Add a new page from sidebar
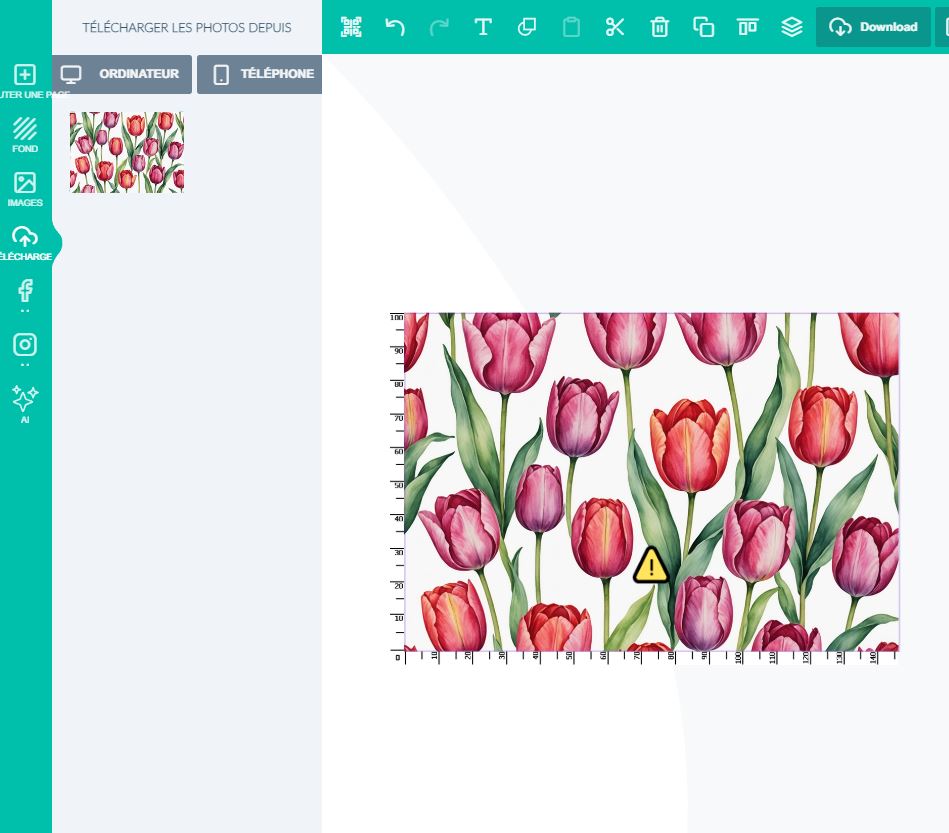Screen dimensions: 949x833 pos(25,81)
